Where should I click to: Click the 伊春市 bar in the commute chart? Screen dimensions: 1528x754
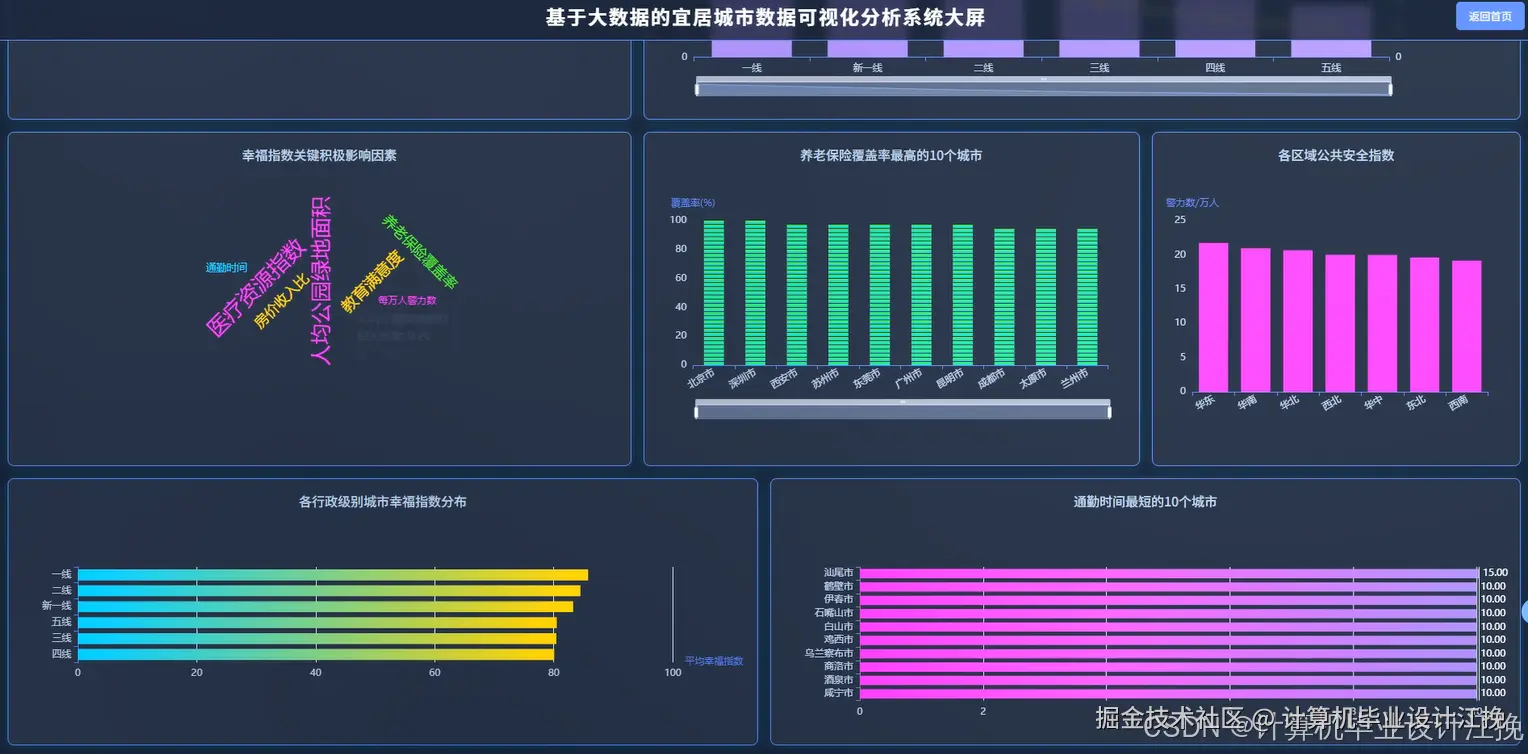click(x=1168, y=599)
